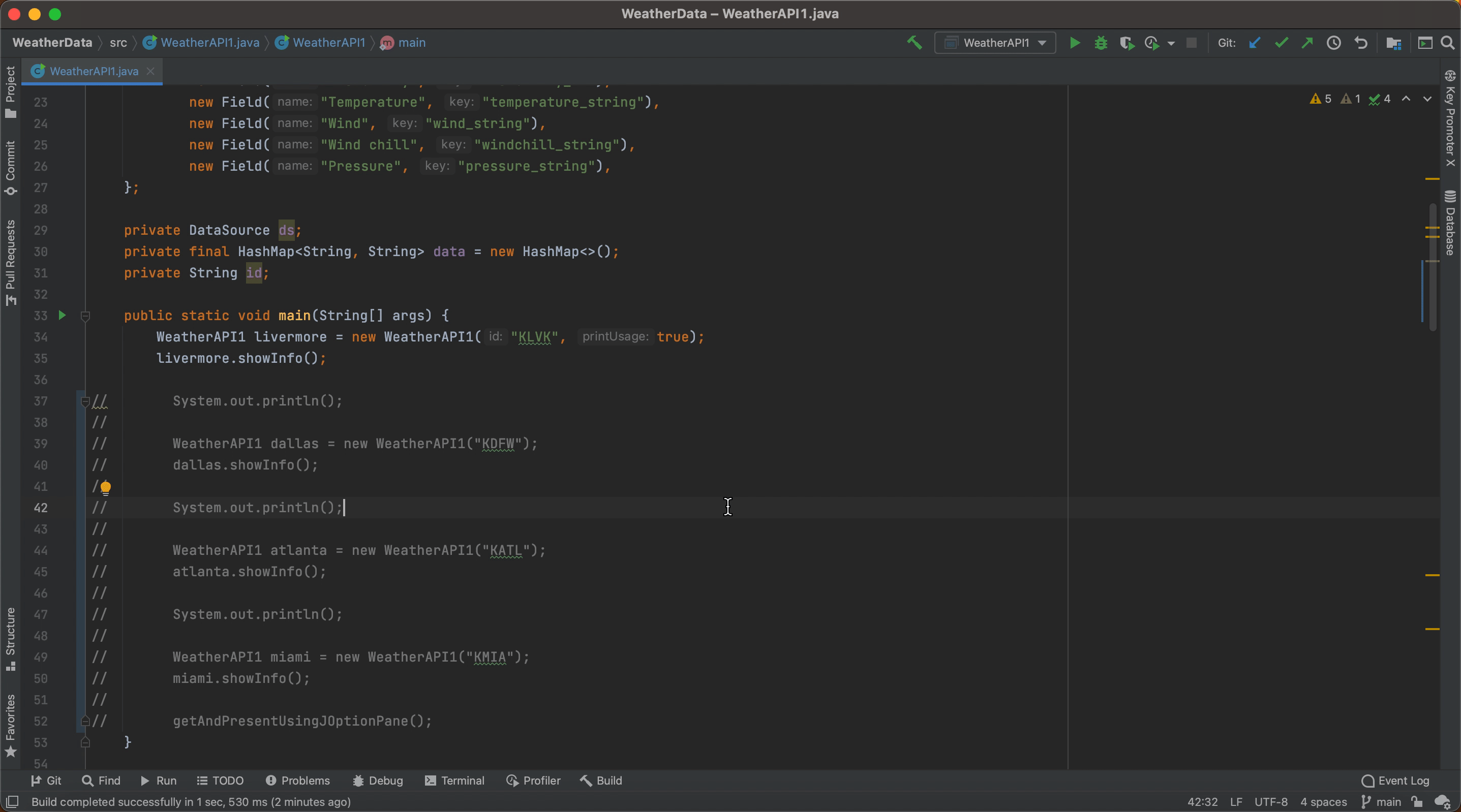Viewport: 1461px width, 812px height.
Task: Click the editor vertical scrollbar thumb
Action: (1432, 266)
